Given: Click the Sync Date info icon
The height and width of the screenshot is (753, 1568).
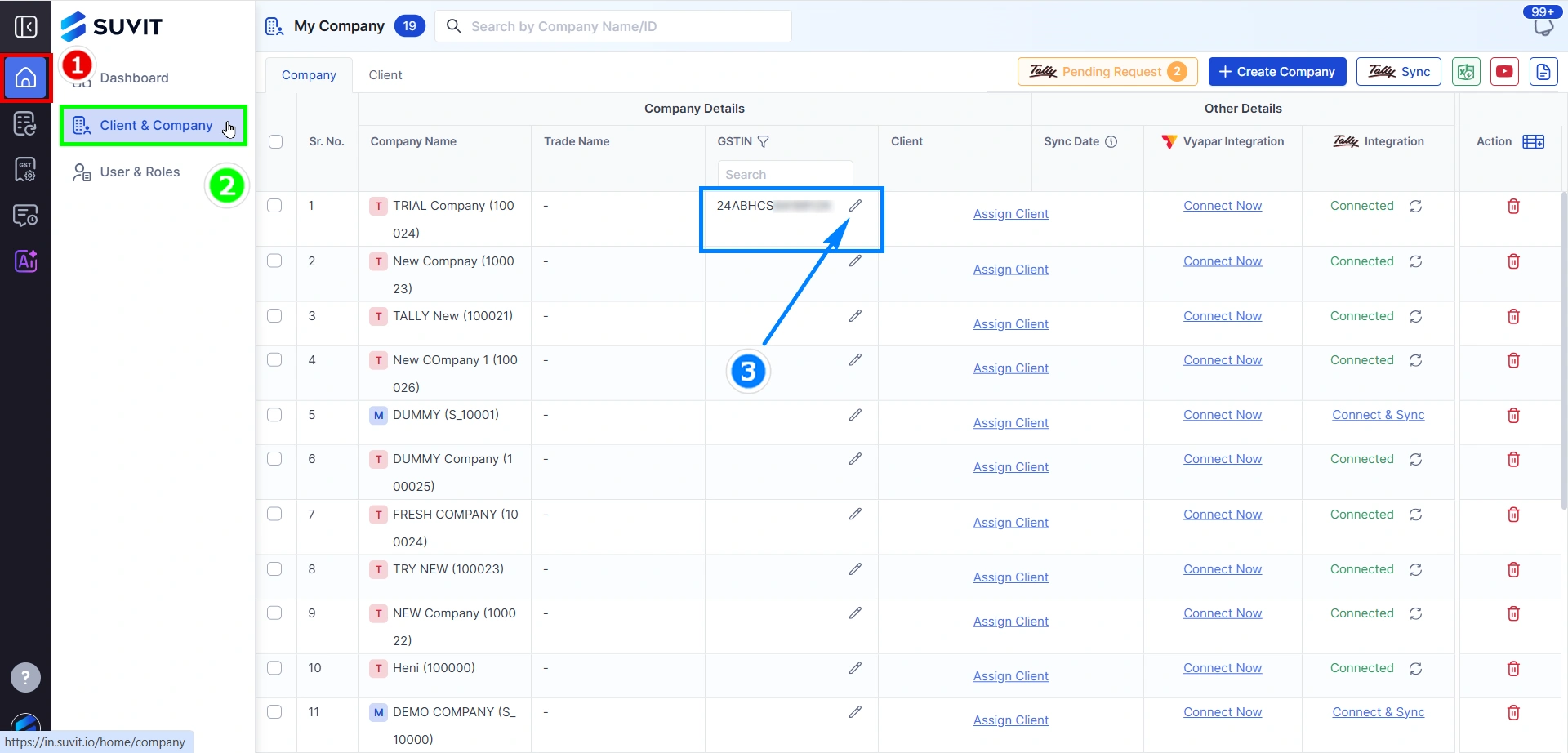Looking at the screenshot, I should pos(1111,141).
